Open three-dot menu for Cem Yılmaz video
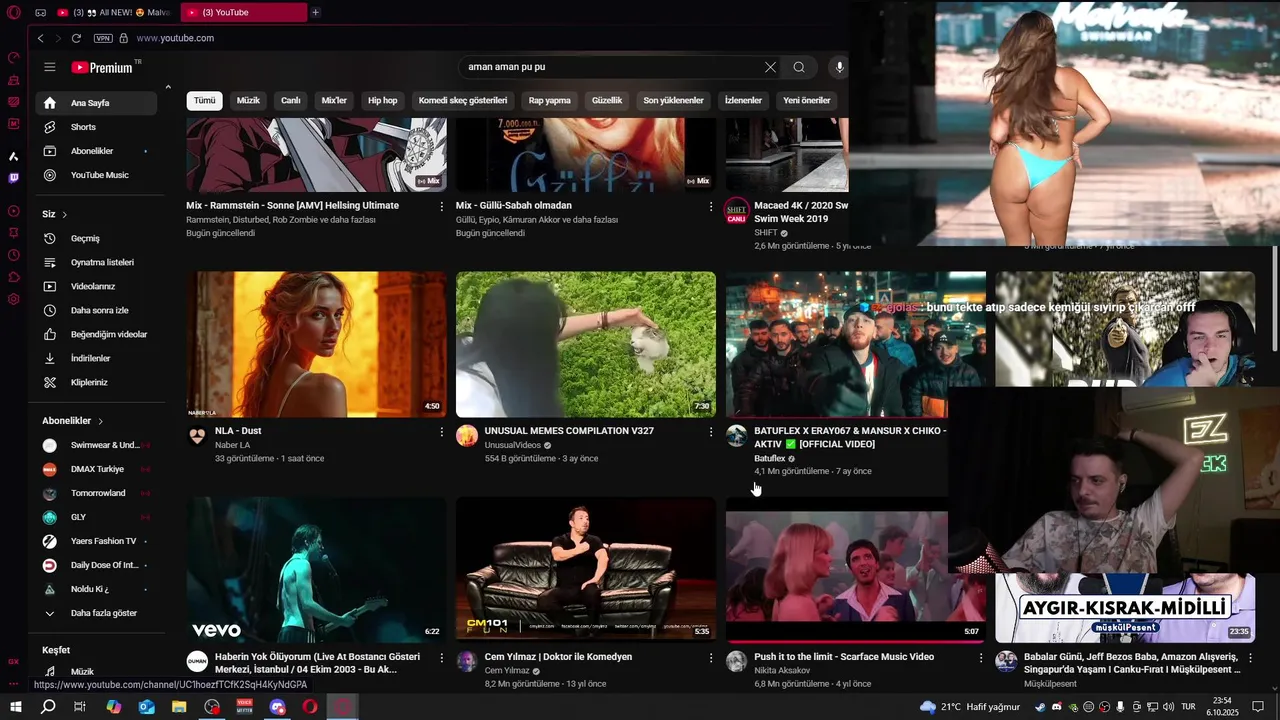Screen dimensions: 1280x720 (711, 658)
